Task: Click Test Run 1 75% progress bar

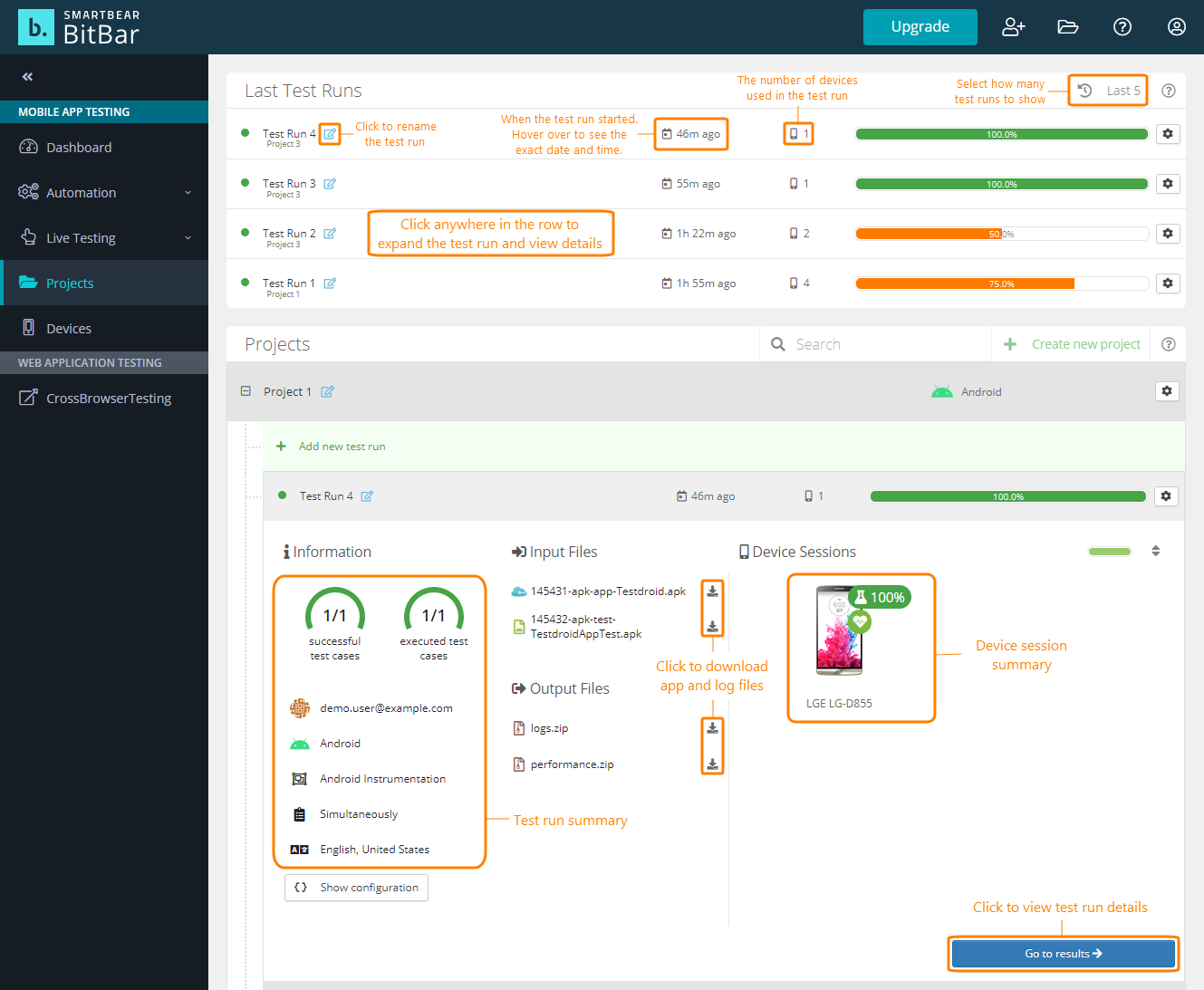Action: click(1001, 284)
